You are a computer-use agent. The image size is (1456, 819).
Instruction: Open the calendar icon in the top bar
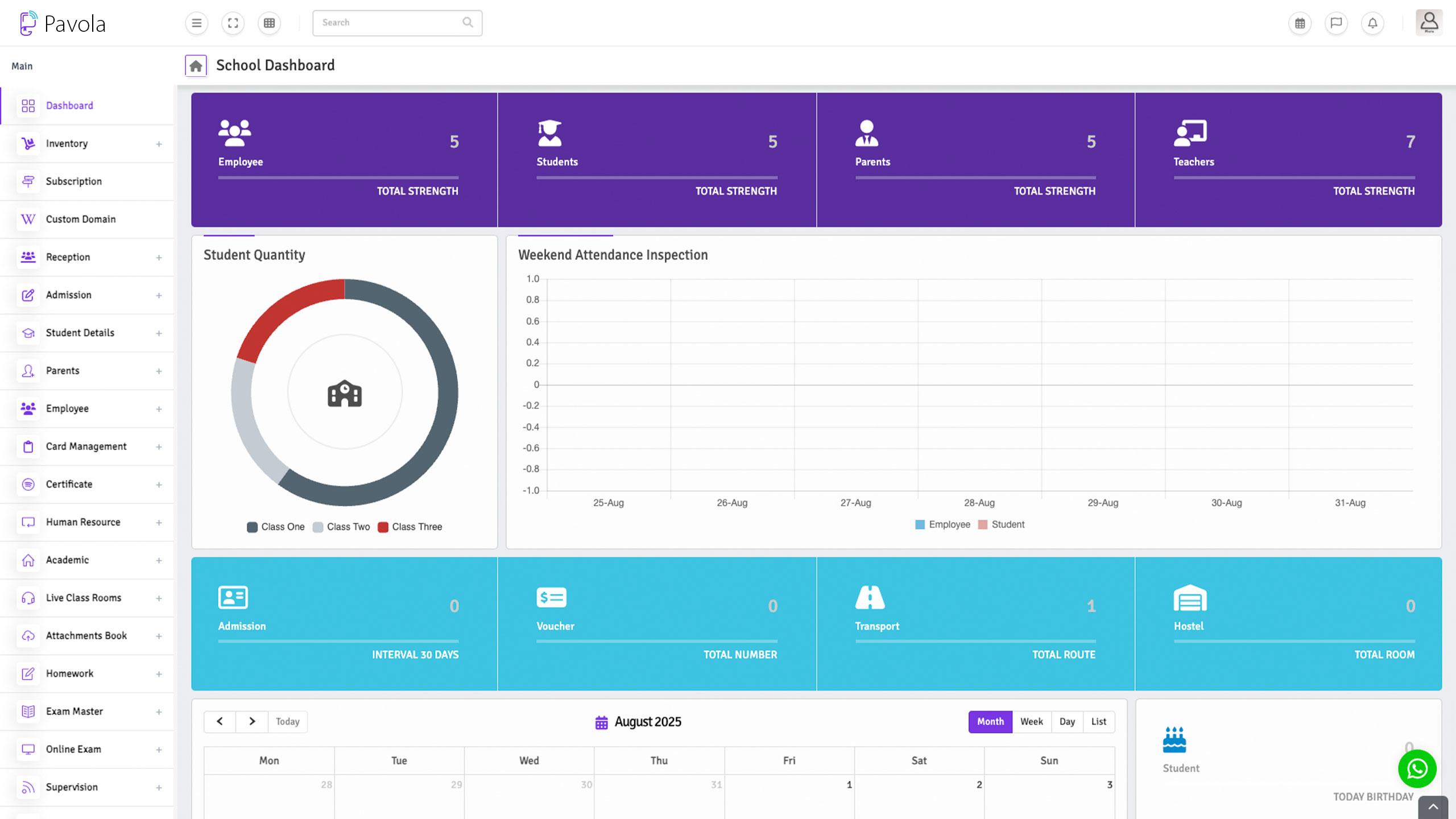tap(1300, 23)
